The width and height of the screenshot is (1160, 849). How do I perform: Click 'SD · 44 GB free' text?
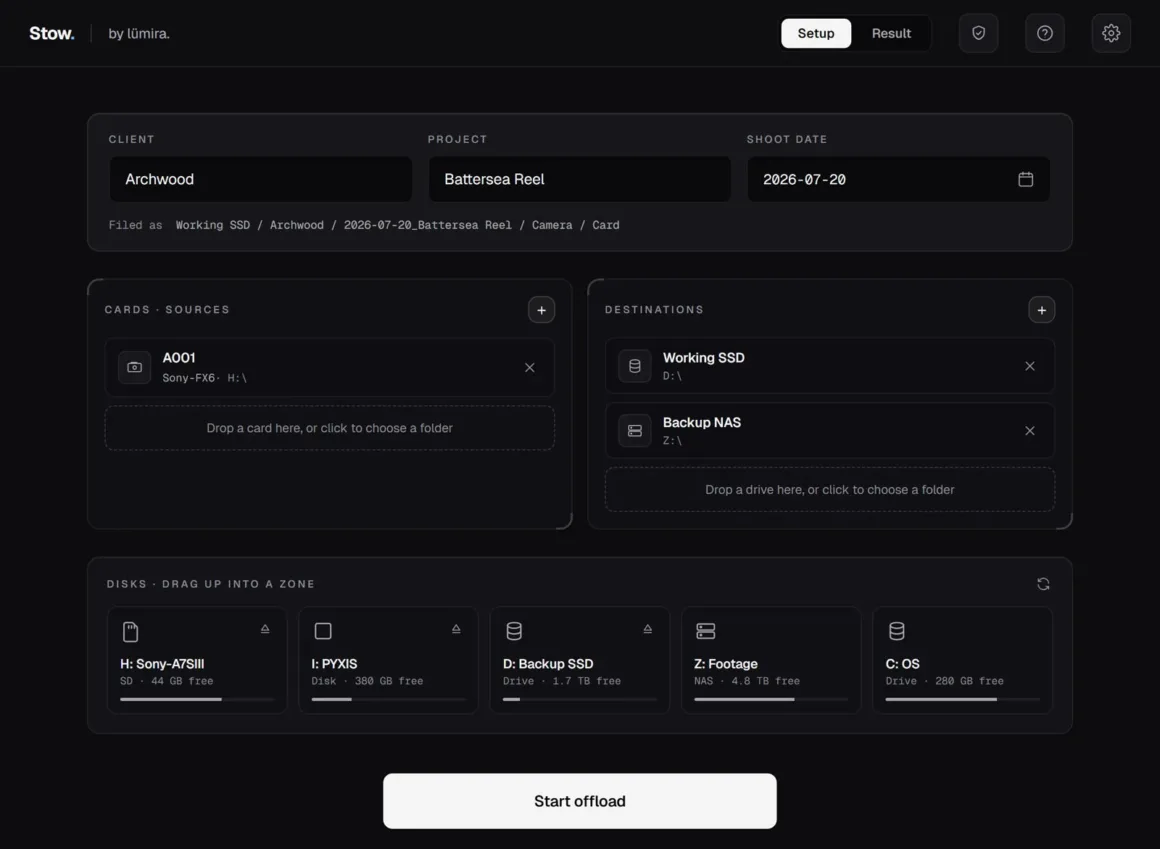coord(166,681)
